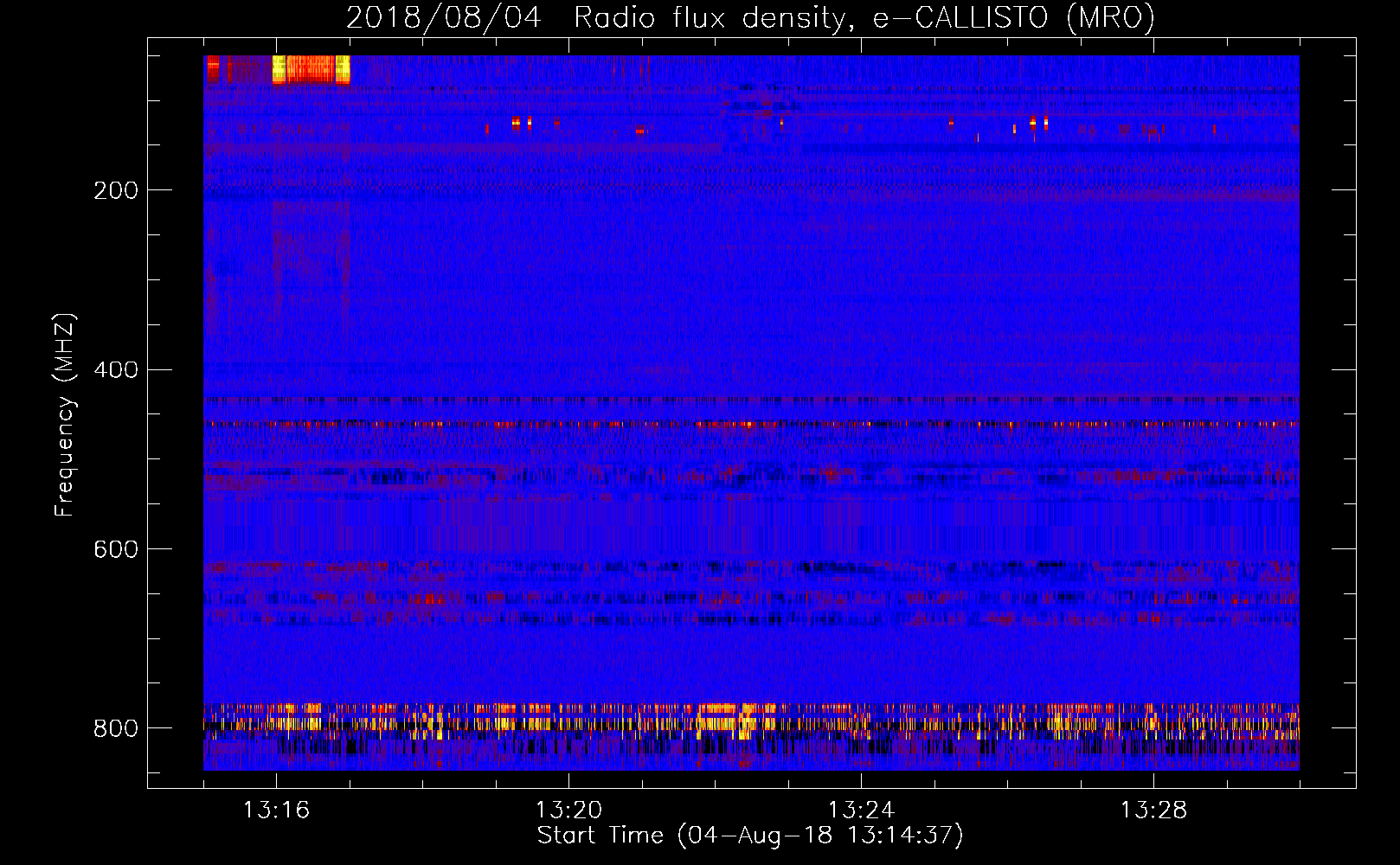Image resolution: width=1400 pixels, height=865 pixels.
Task: Click the bright yellow burst near 13:16
Action: coord(311,69)
